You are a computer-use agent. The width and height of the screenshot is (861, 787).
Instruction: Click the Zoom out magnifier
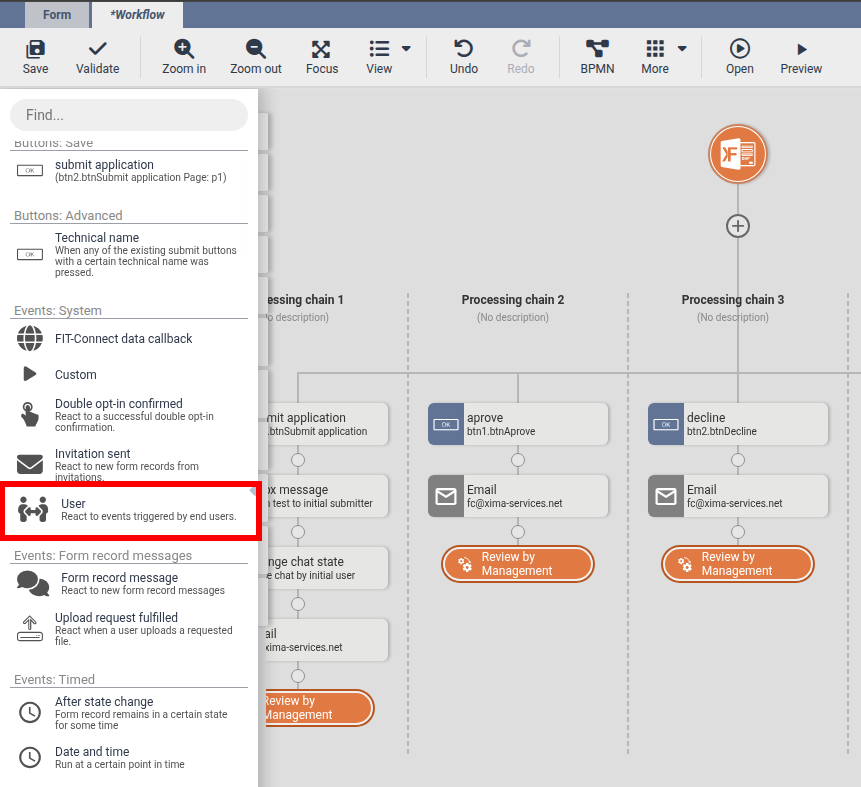click(255, 49)
